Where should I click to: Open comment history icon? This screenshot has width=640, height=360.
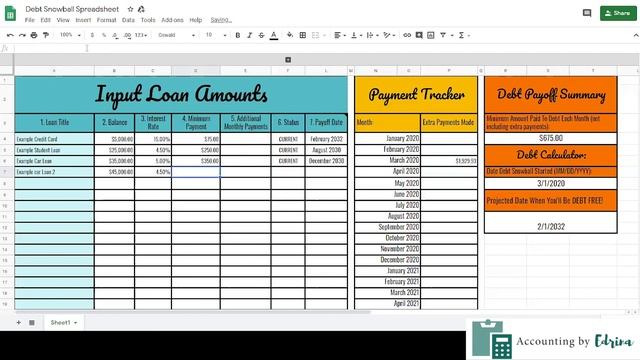587,13
